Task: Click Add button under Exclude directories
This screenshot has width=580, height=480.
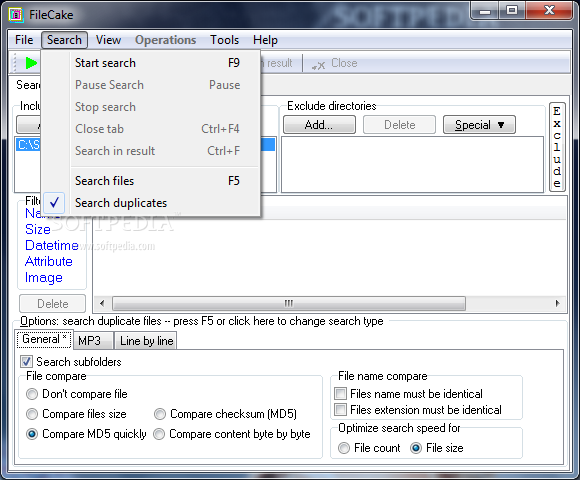Action: tap(319, 125)
